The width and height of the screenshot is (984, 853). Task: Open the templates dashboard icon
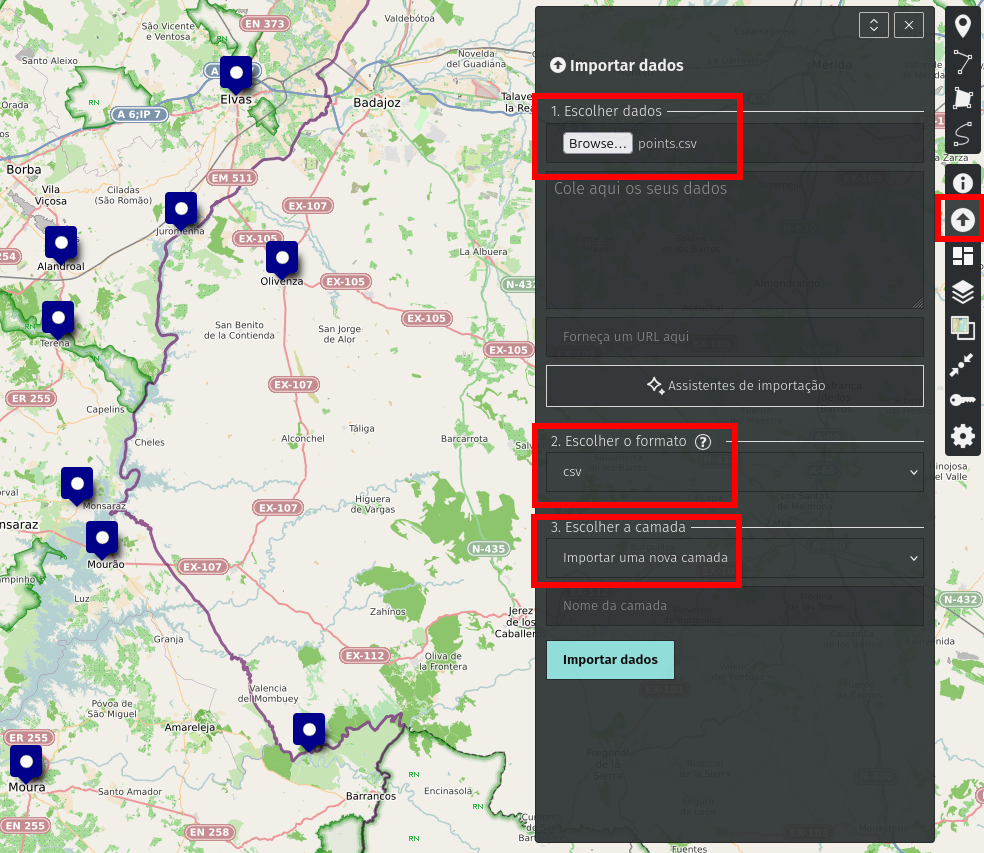pyautogui.click(x=963, y=256)
